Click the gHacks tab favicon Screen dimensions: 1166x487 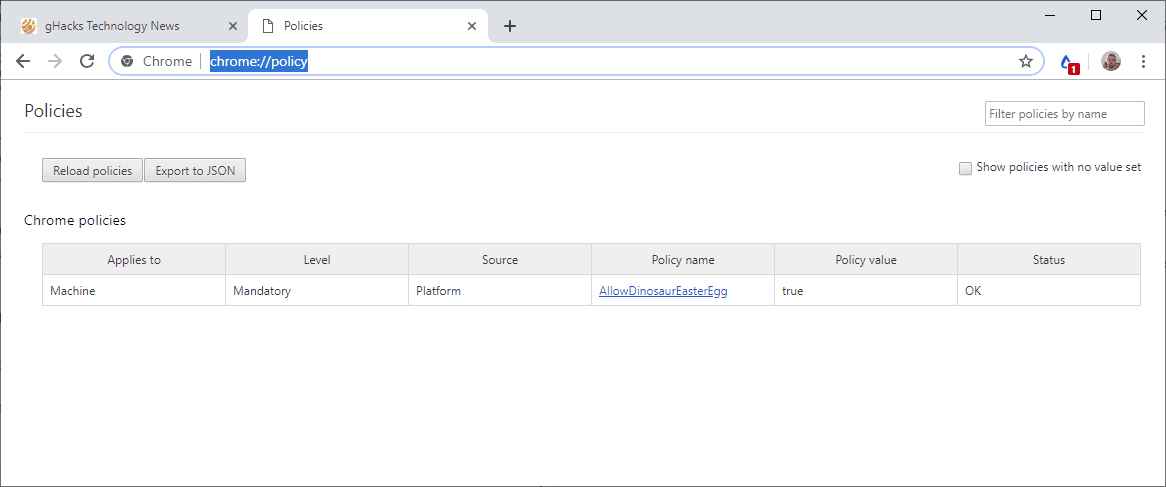[28, 26]
